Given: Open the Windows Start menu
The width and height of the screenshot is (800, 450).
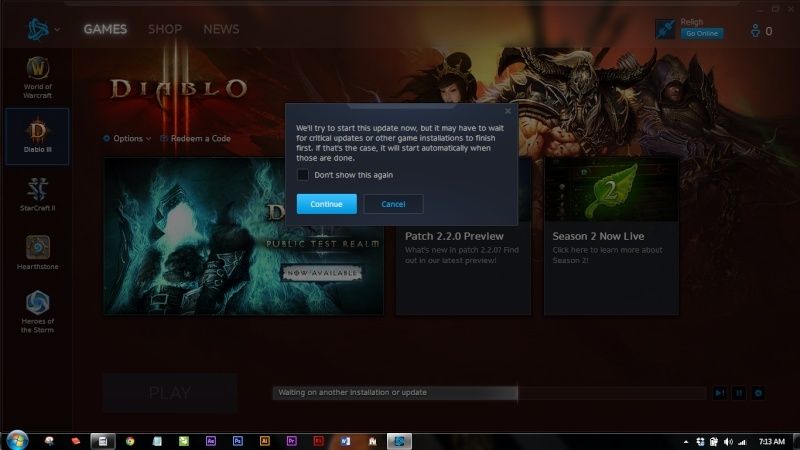Looking at the screenshot, I should click(x=17, y=440).
